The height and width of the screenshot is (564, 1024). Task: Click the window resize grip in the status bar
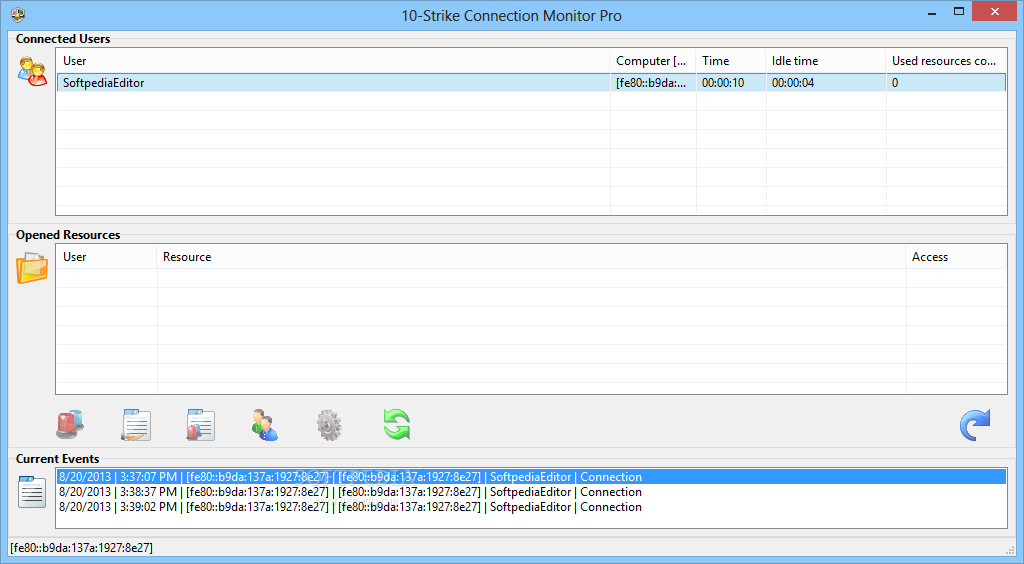click(1010, 550)
